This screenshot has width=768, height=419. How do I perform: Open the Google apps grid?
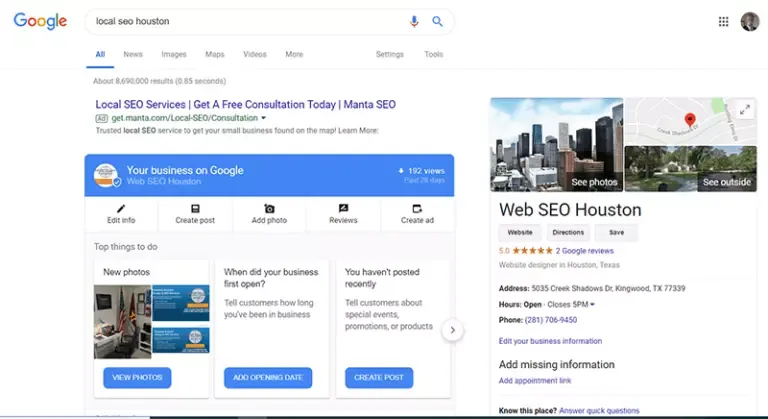point(723,22)
